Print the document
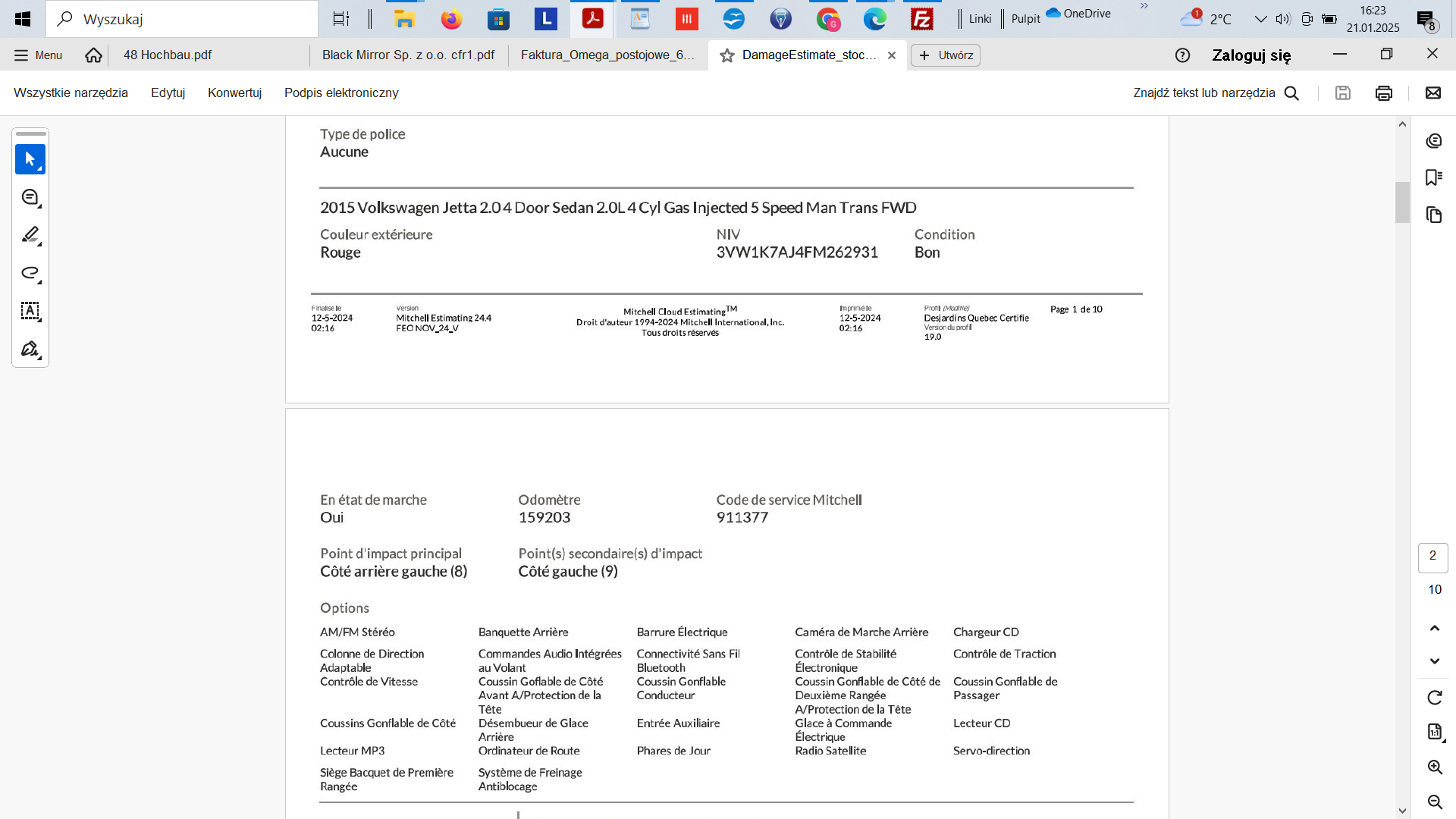The image size is (1456, 819). click(1383, 93)
